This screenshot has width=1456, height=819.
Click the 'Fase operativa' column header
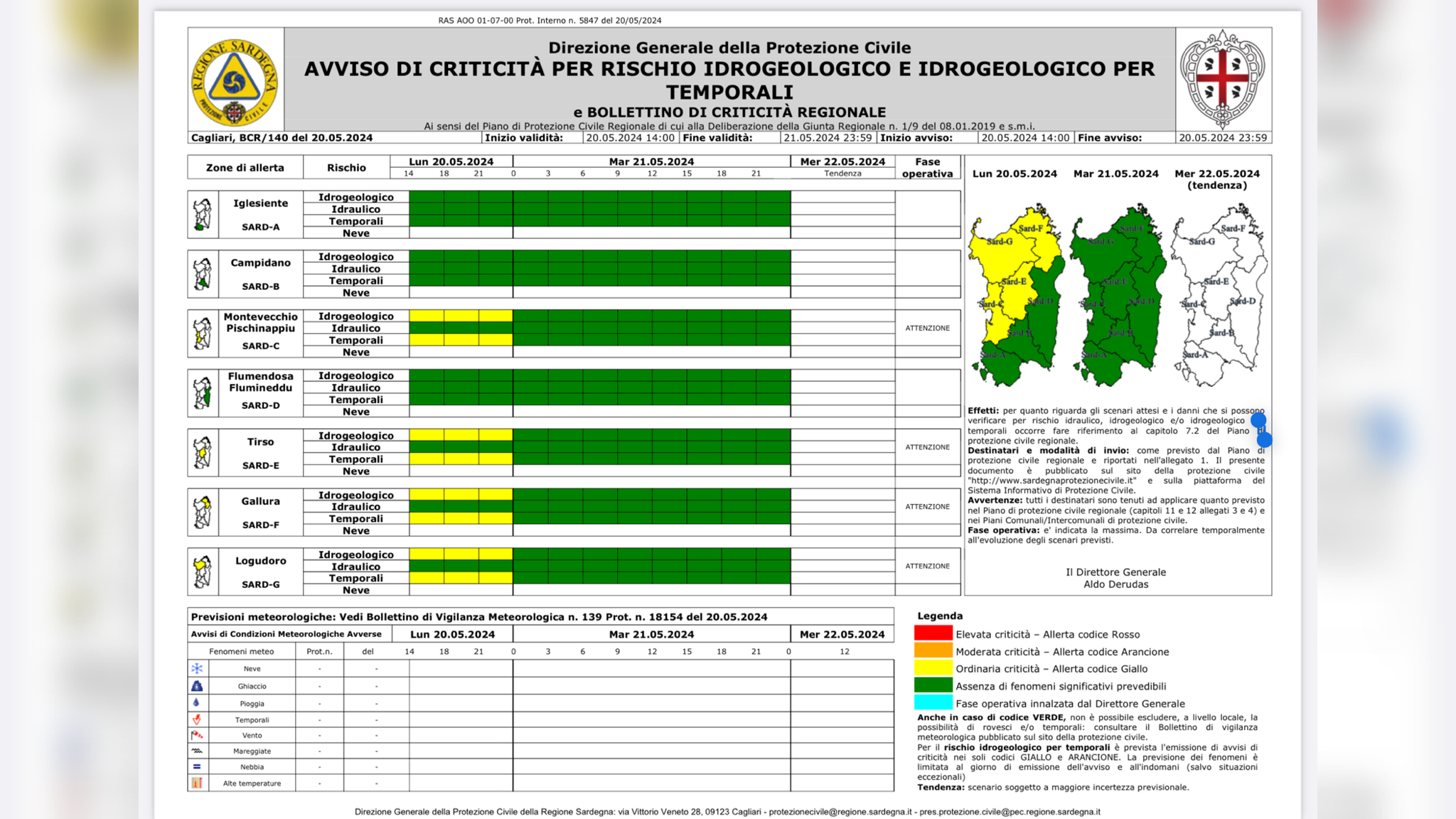tap(928, 168)
